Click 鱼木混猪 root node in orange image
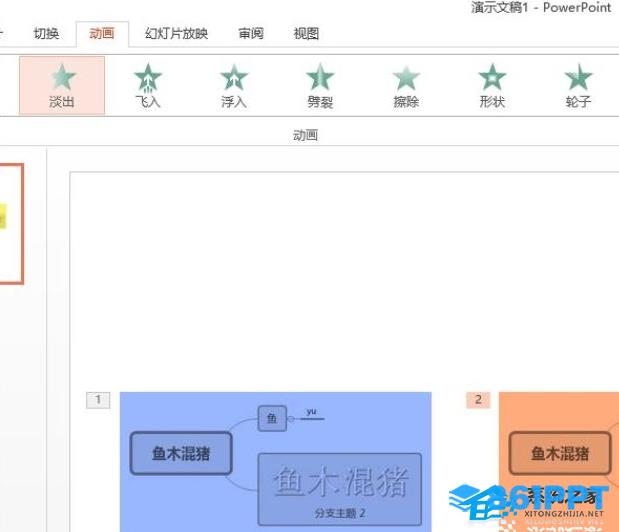Viewport: 619px width, 532px height. [x=560, y=453]
